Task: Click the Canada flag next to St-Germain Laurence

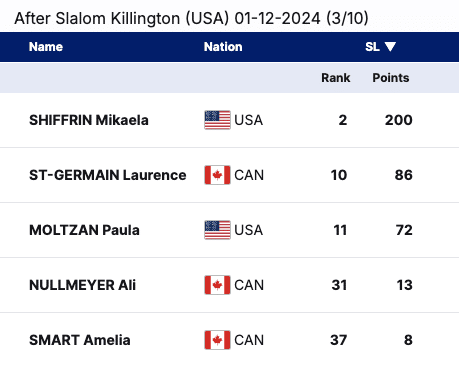Action: 217,175
